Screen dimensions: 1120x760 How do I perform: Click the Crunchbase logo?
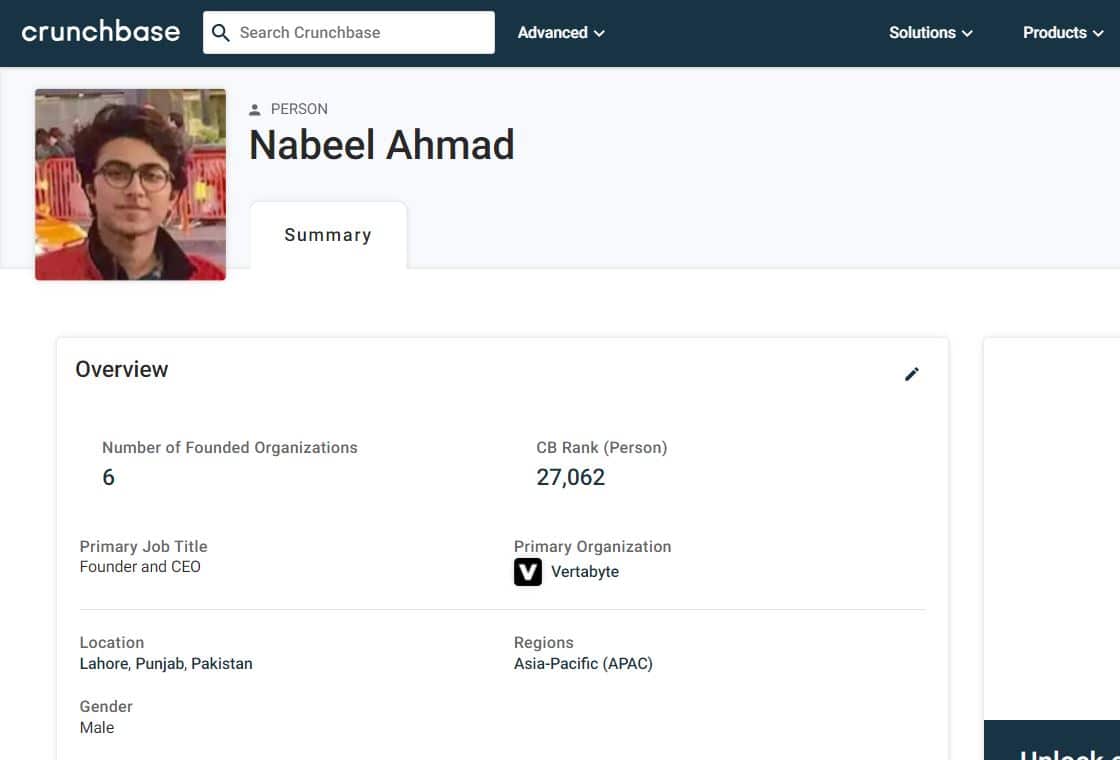point(101,32)
